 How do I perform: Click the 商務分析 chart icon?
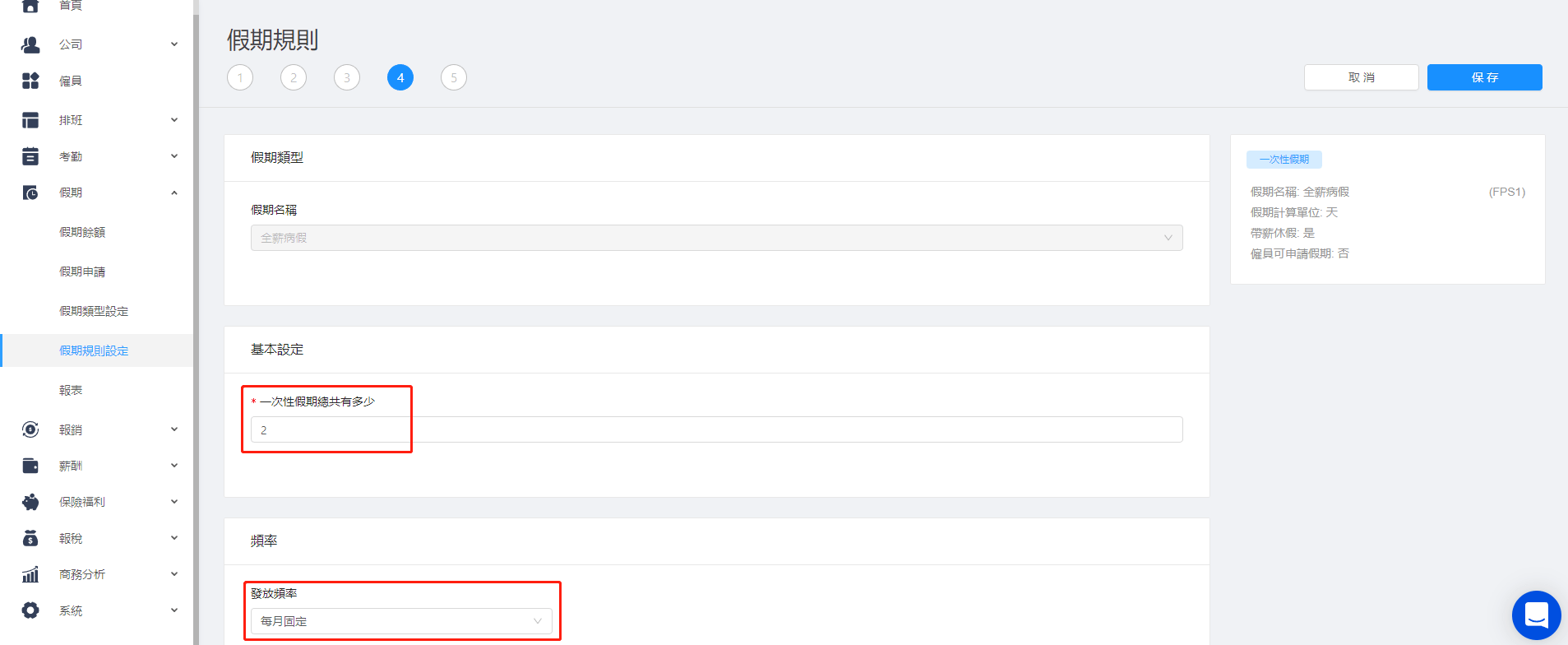point(30,574)
